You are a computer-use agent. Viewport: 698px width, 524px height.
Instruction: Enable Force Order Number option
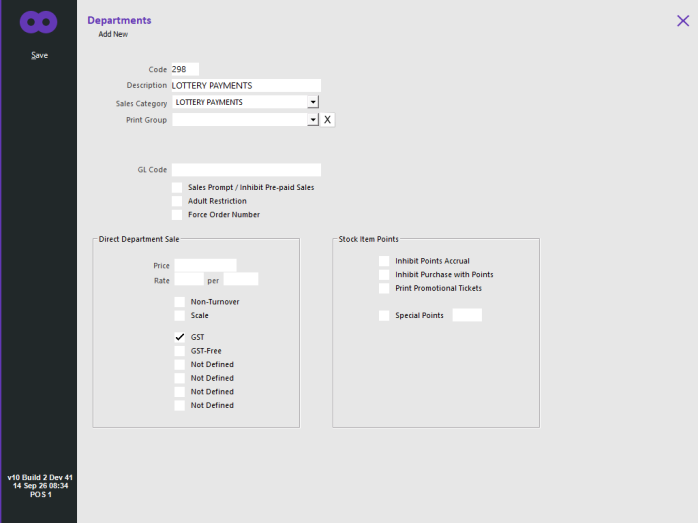tap(177, 215)
